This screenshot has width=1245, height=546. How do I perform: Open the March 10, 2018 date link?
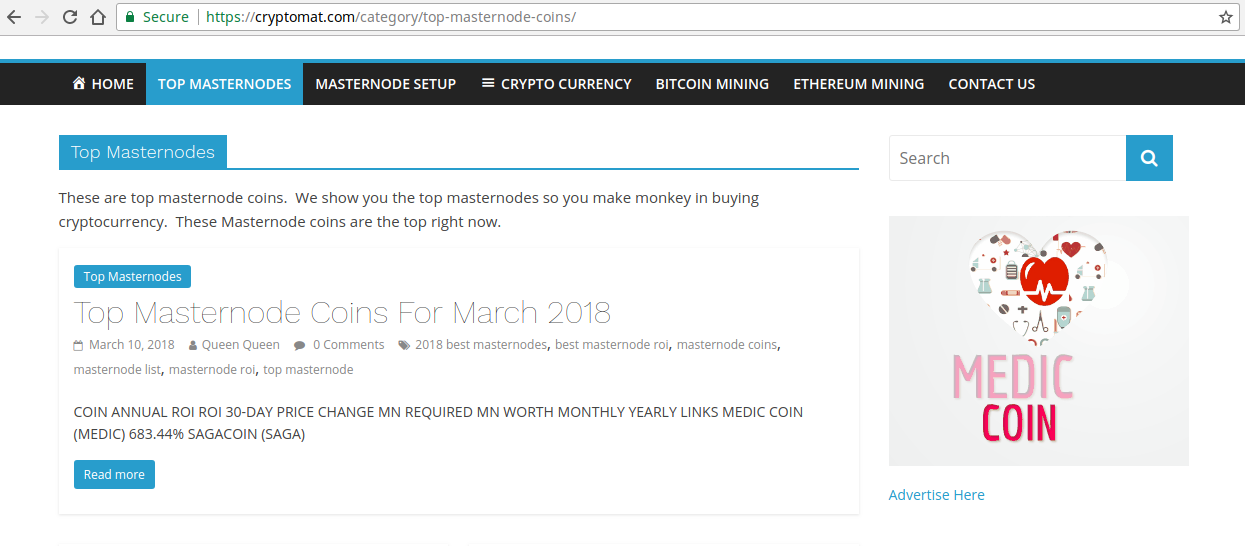point(132,345)
